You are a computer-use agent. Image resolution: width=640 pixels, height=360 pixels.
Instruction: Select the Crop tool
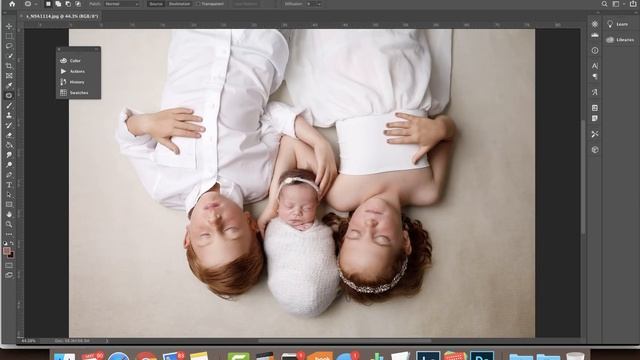(9, 66)
